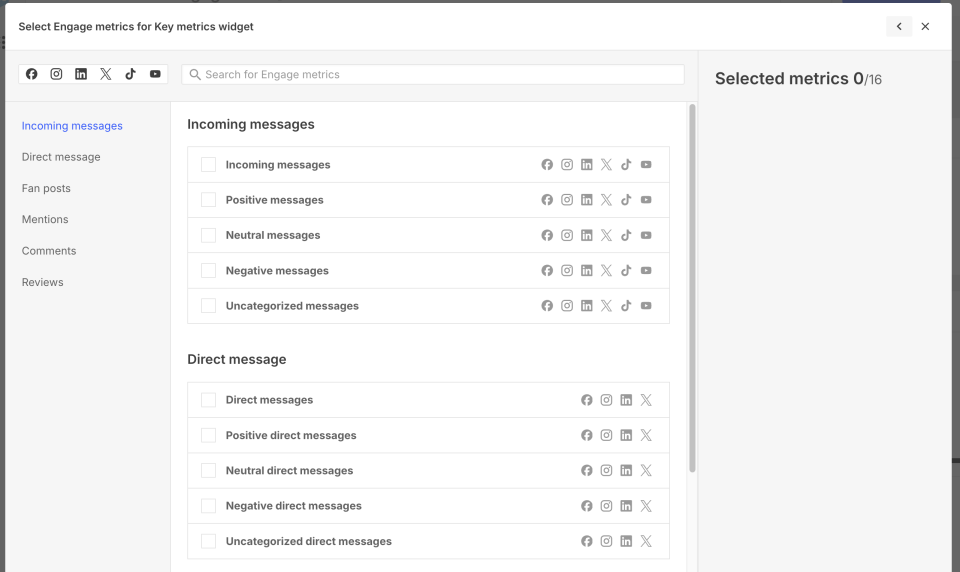Click Facebook icon in Incoming messages row
Viewport: 960px width, 572px height.
[547, 165]
